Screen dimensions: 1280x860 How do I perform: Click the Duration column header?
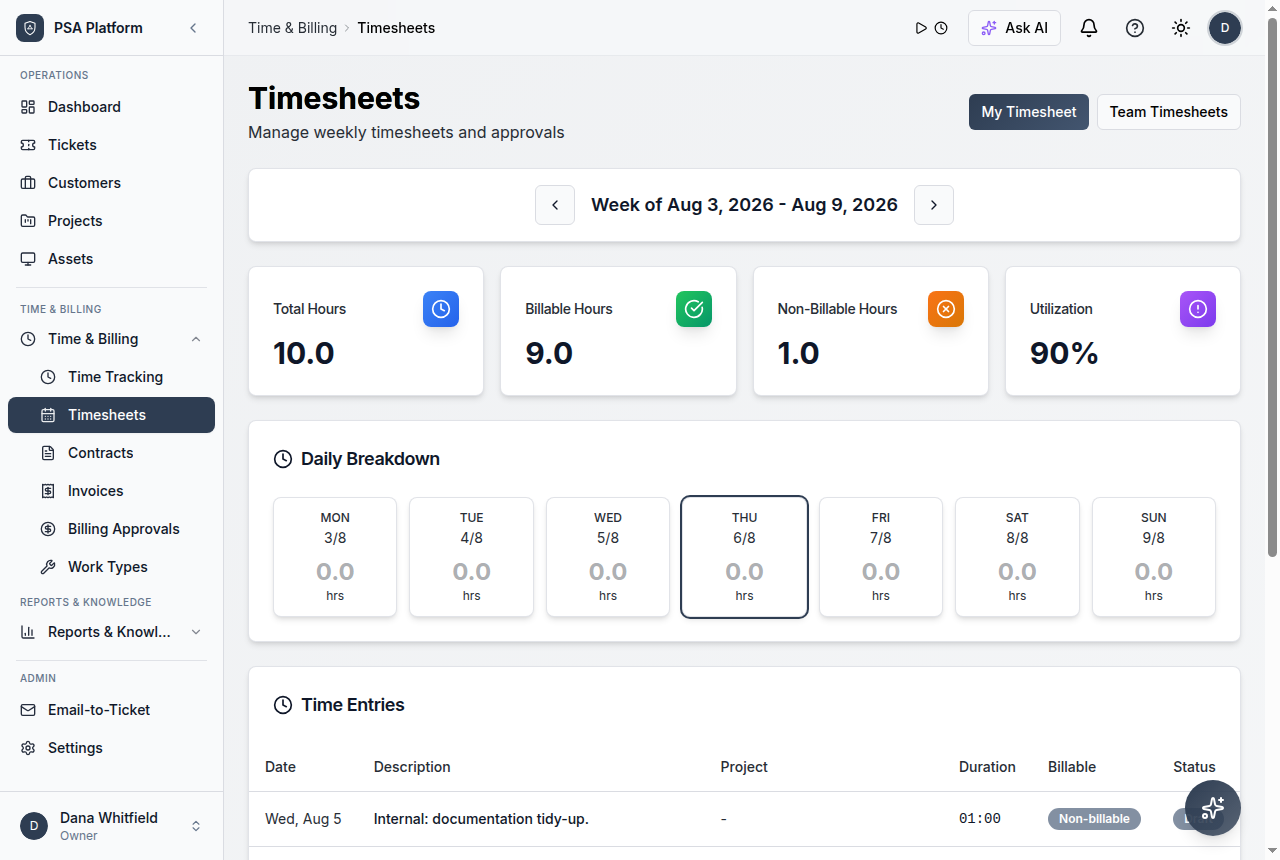[x=987, y=767]
